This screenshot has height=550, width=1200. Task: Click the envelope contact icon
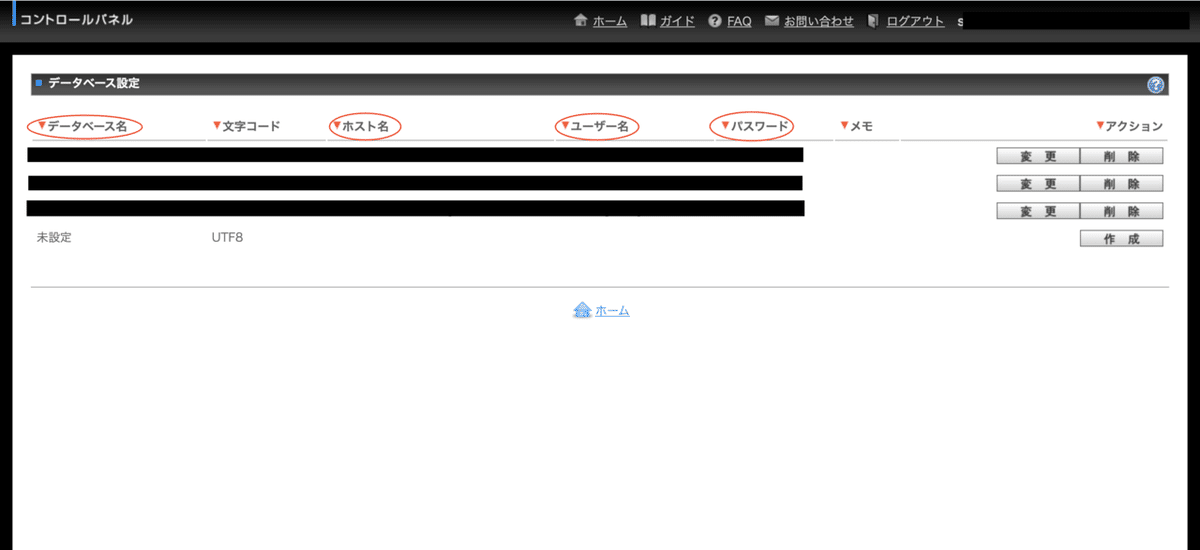point(772,20)
